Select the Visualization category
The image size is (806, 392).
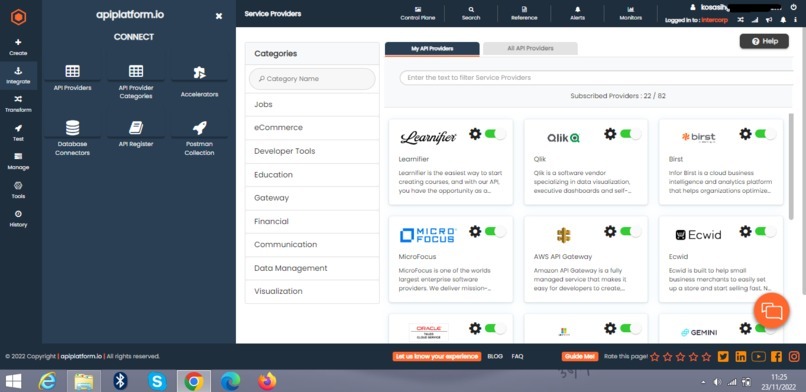coord(312,291)
